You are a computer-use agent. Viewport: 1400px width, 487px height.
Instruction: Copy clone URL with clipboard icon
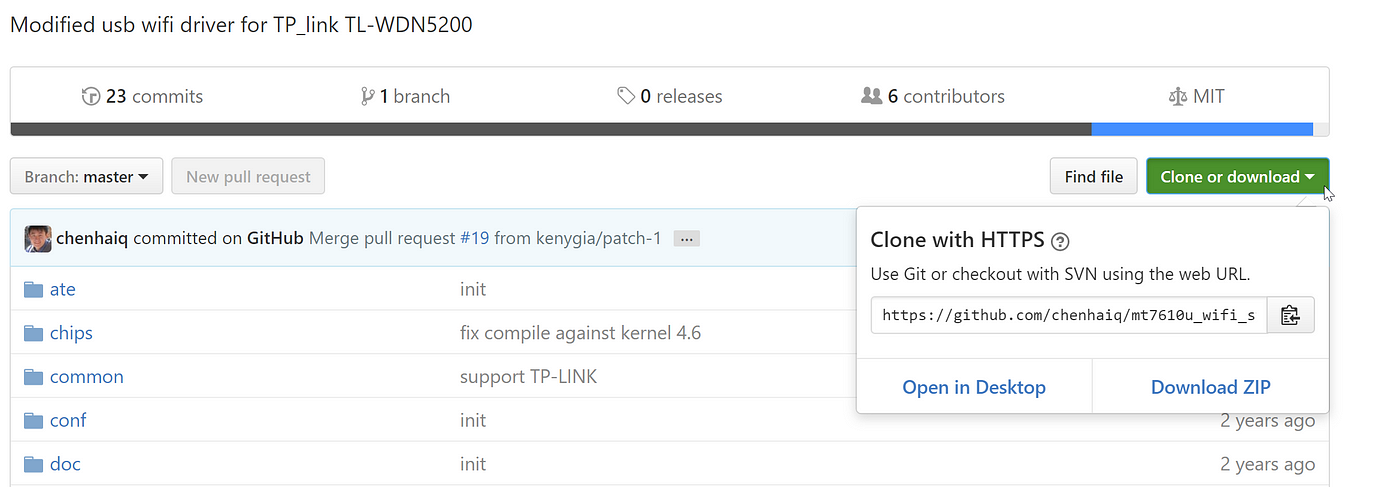1290,315
